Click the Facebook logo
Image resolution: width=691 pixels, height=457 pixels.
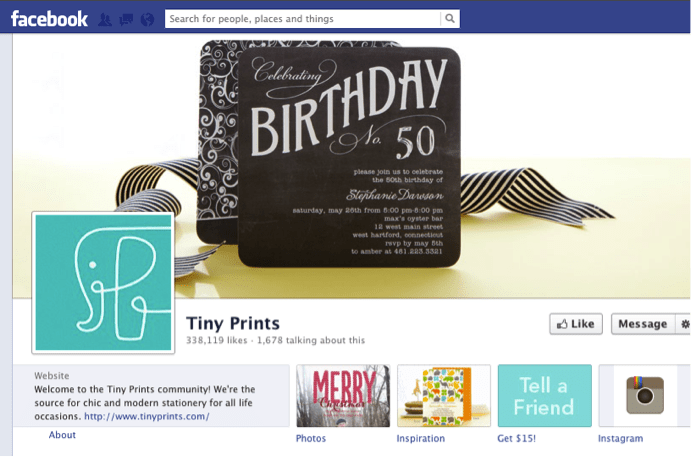pos(49,19)
